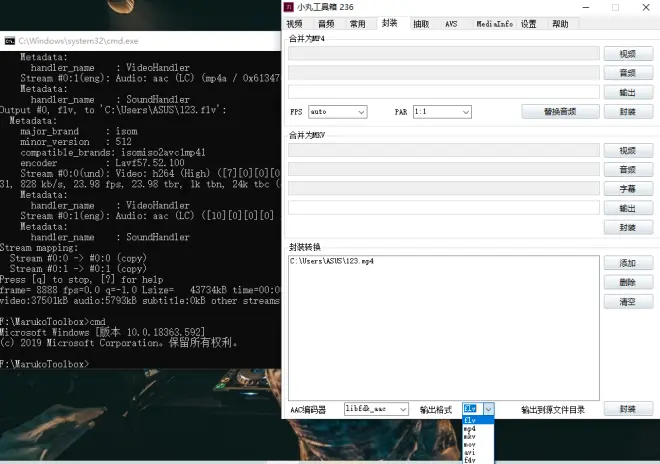Click 音频 button in 合并为MKV section
The width and height of the screenshot is (660, 464).
point(628,170)
